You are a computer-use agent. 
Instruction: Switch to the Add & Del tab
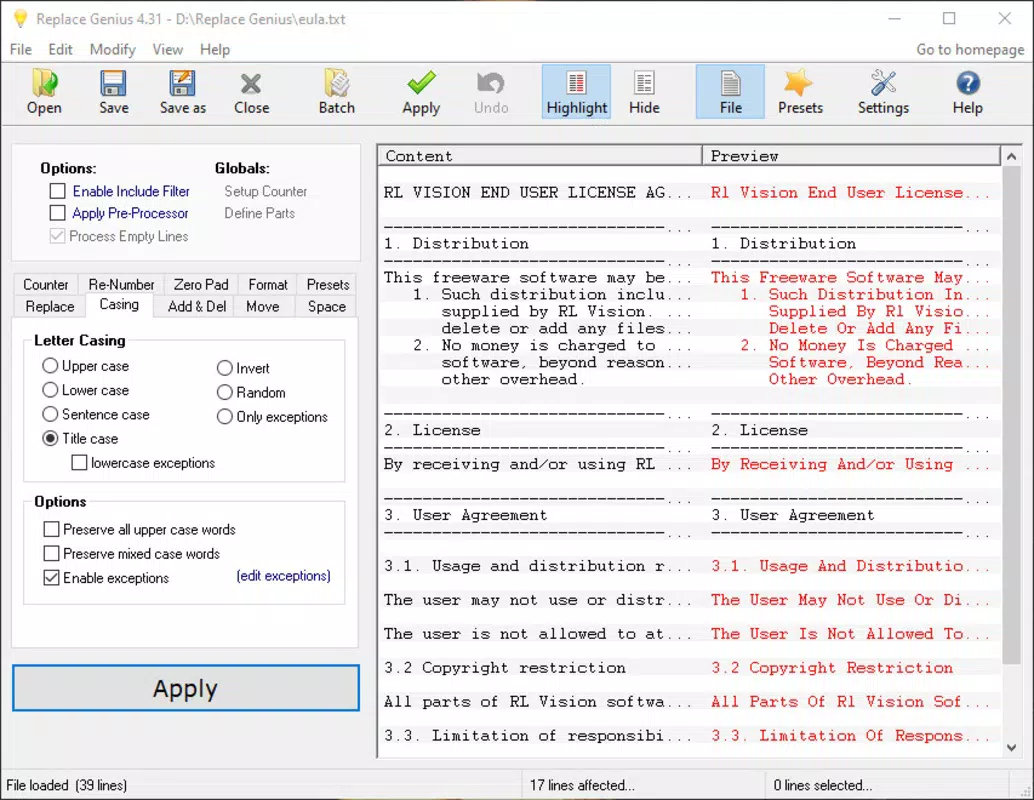[x=197, y=307]
